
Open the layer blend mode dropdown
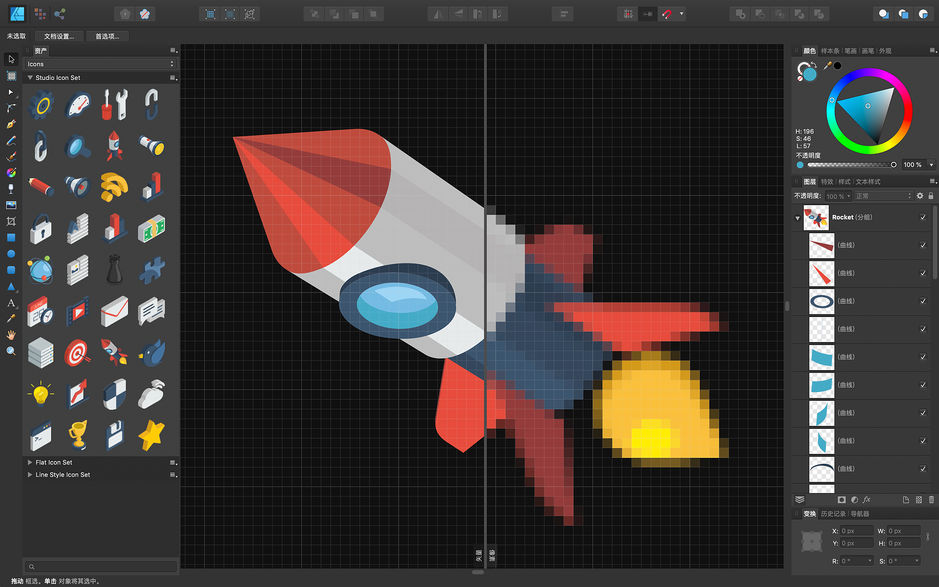883,196
